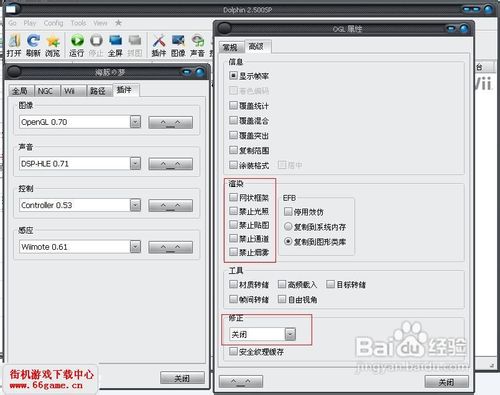Click config button beside Controller 0.53
Image resolution: width=500 pixels, height=395 pixels.
click(x=170, y=206)
